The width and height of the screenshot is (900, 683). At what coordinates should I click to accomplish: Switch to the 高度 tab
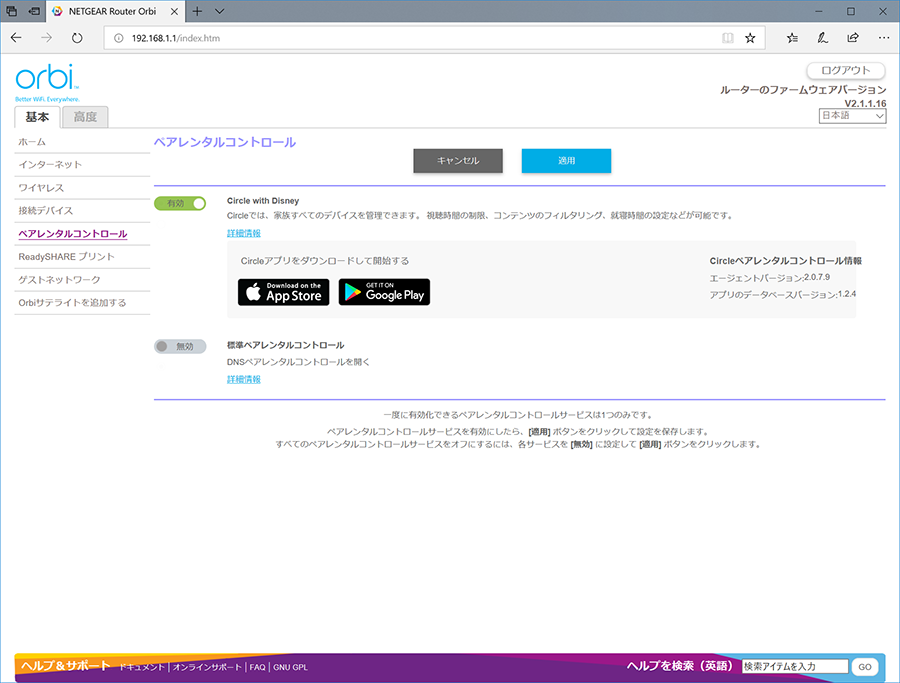click(85, 117)
